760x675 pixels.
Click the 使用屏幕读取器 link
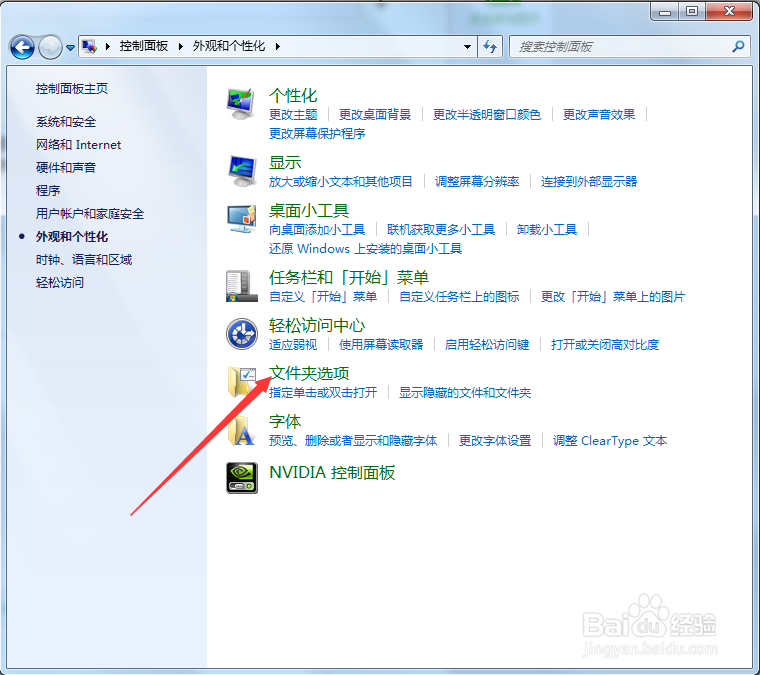coord(381,345)
